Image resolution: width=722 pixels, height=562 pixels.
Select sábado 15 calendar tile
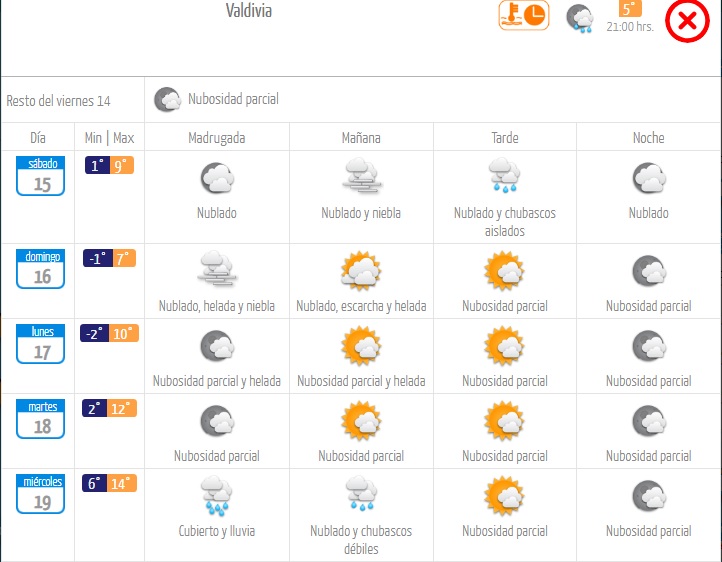41,176
